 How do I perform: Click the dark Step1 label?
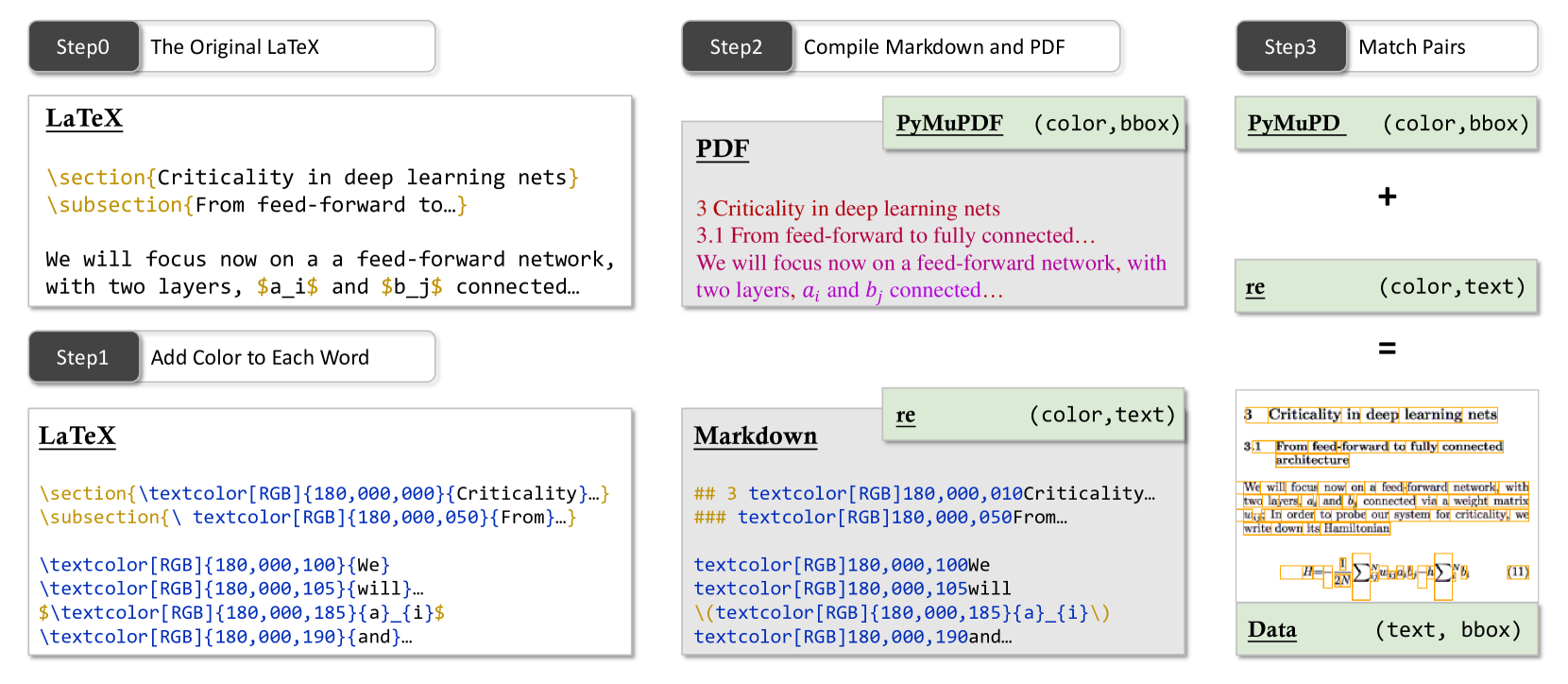pos(83,357)
